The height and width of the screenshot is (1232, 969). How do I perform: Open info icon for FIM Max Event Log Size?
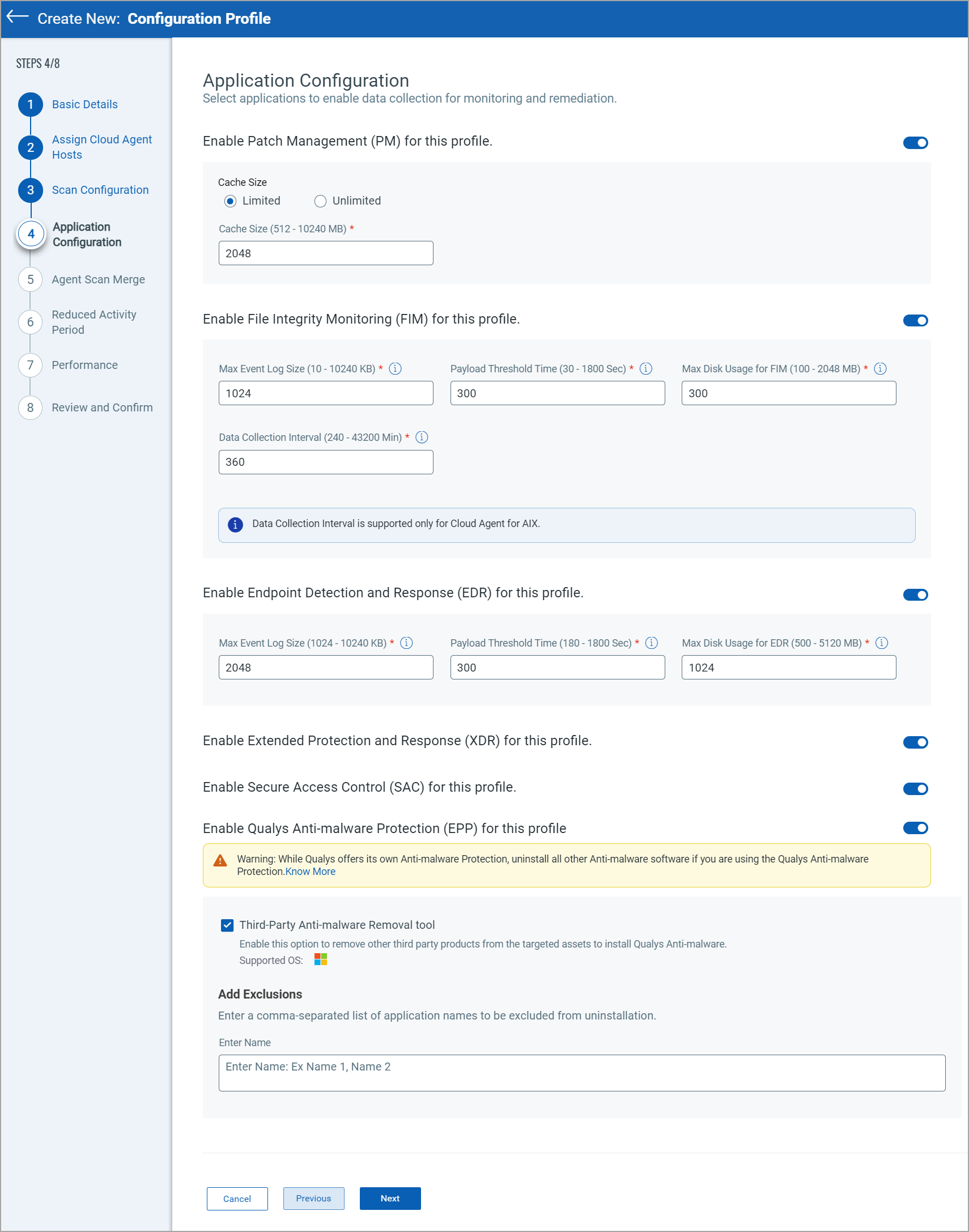click(396, 369)
